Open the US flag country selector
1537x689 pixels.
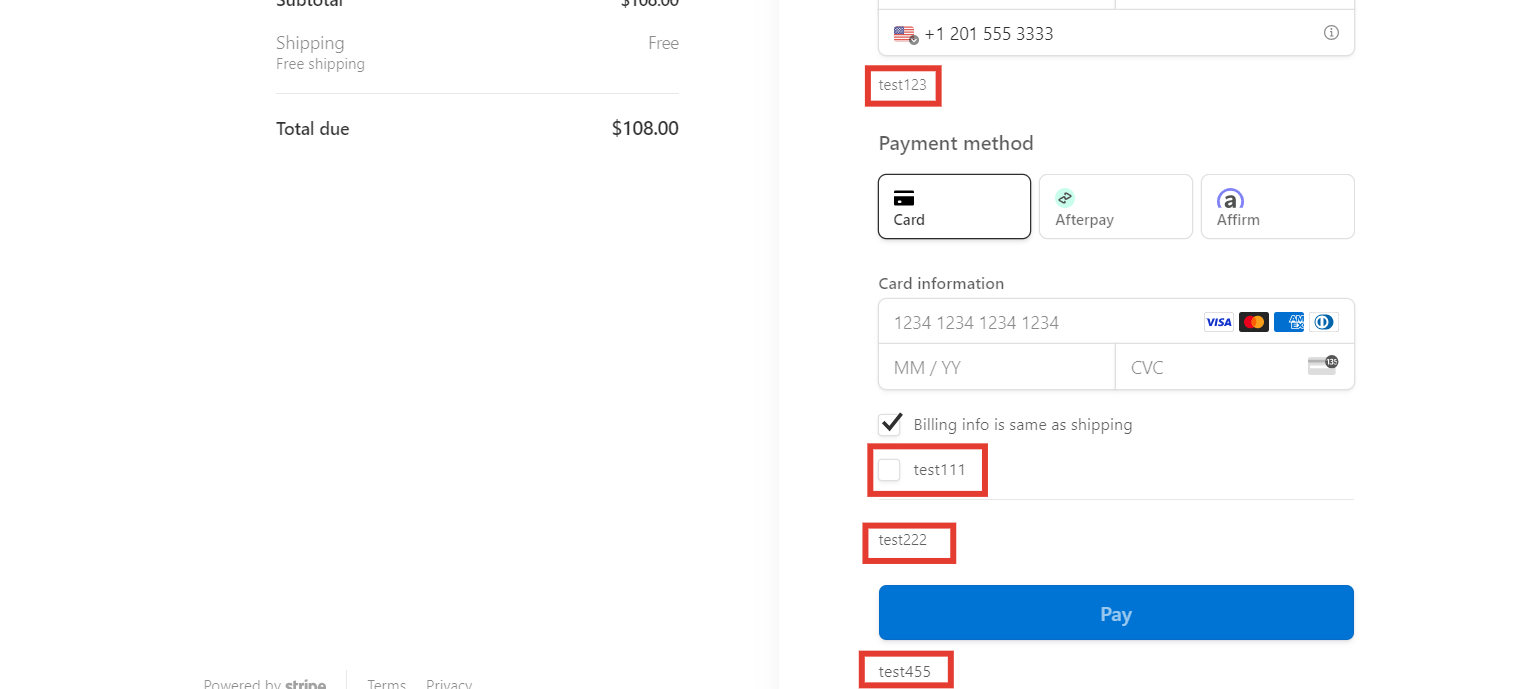click(906, 34)
